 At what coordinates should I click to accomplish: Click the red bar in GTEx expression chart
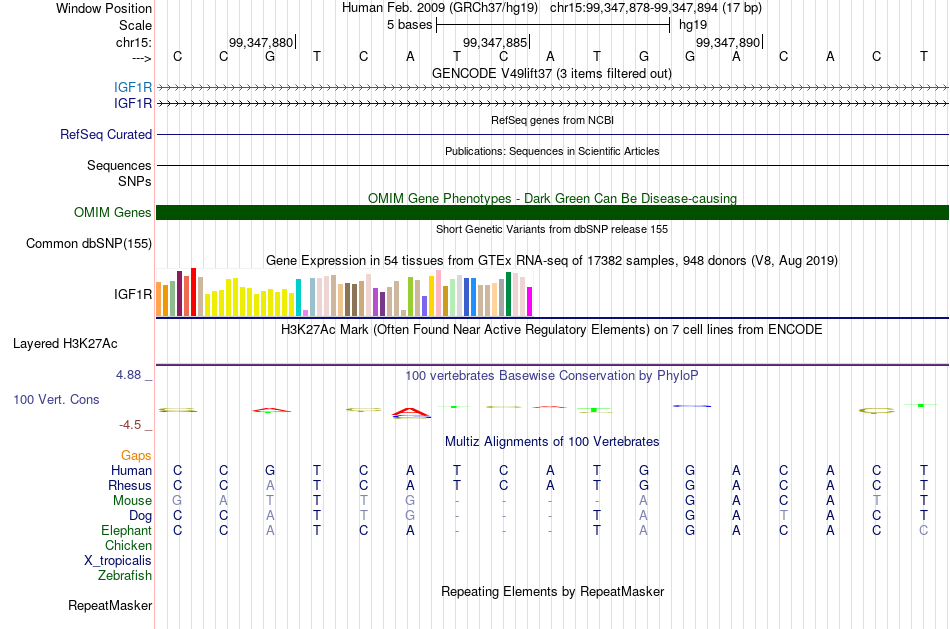click(193, 292)
